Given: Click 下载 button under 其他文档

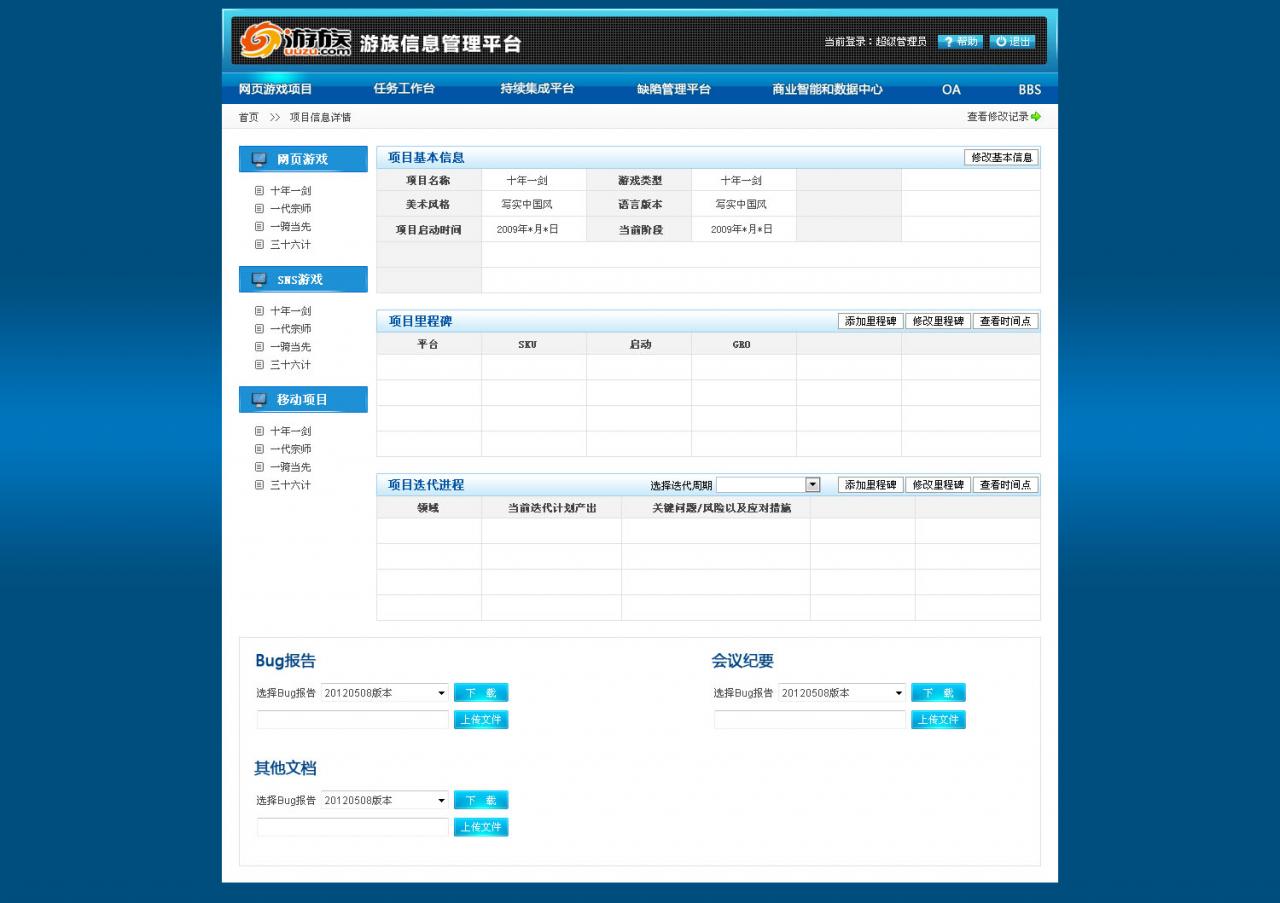Looking at the screenshot, I should [x=481, y=800].
